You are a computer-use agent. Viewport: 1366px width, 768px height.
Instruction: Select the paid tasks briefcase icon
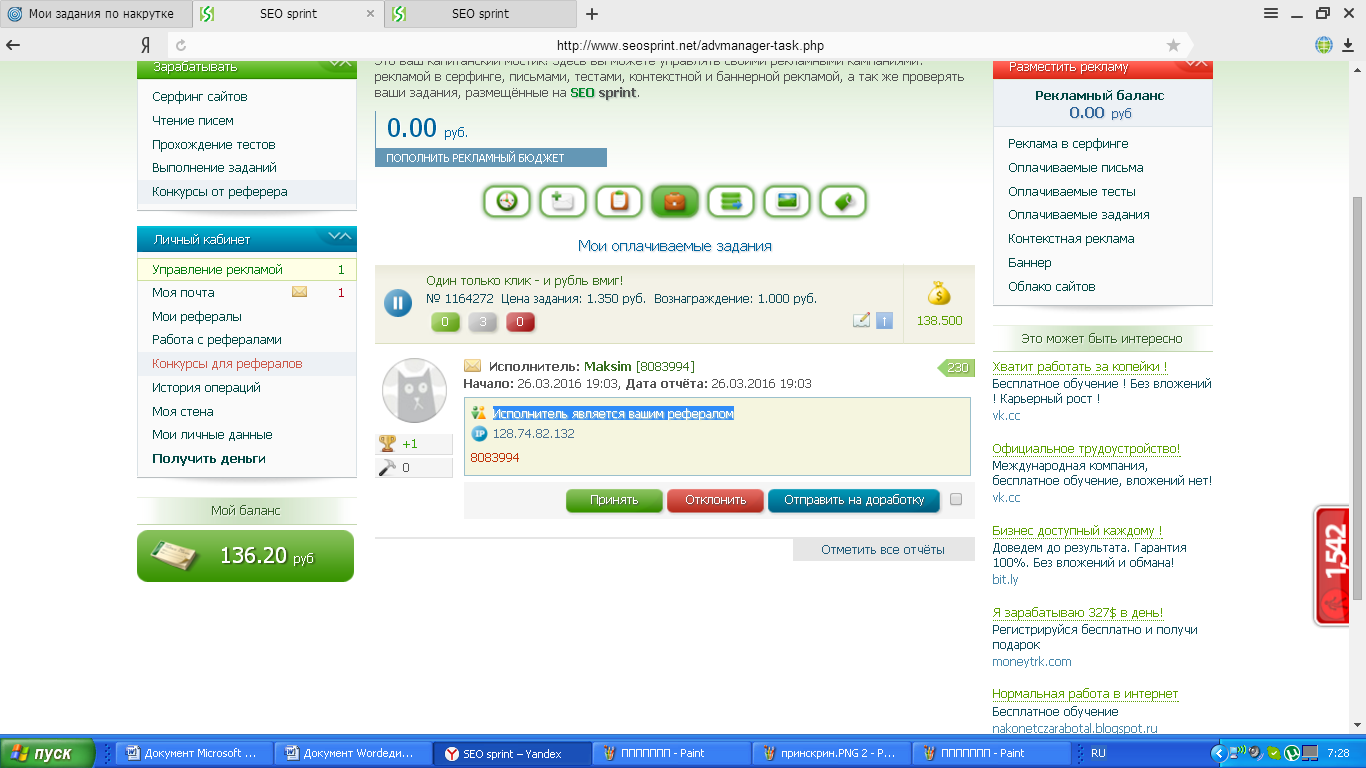(675, 201)
